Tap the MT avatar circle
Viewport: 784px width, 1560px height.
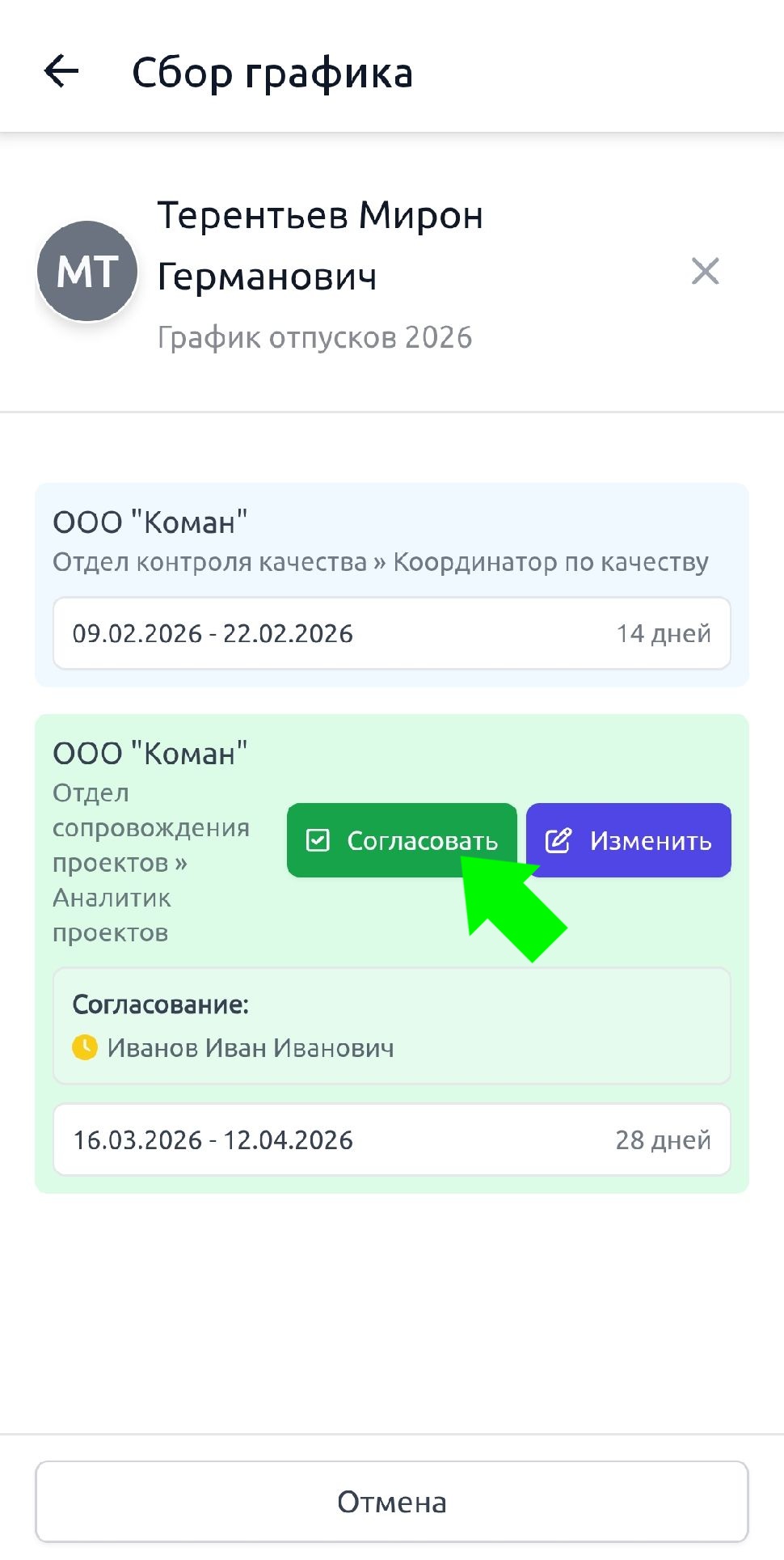[87, 272]
